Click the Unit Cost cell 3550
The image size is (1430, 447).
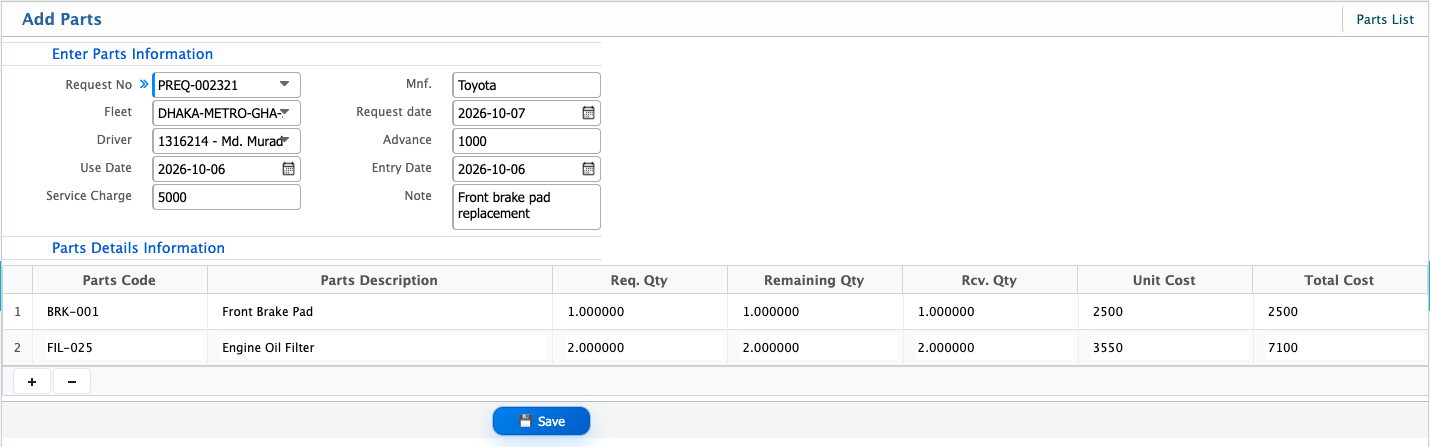click(1164, 348)
